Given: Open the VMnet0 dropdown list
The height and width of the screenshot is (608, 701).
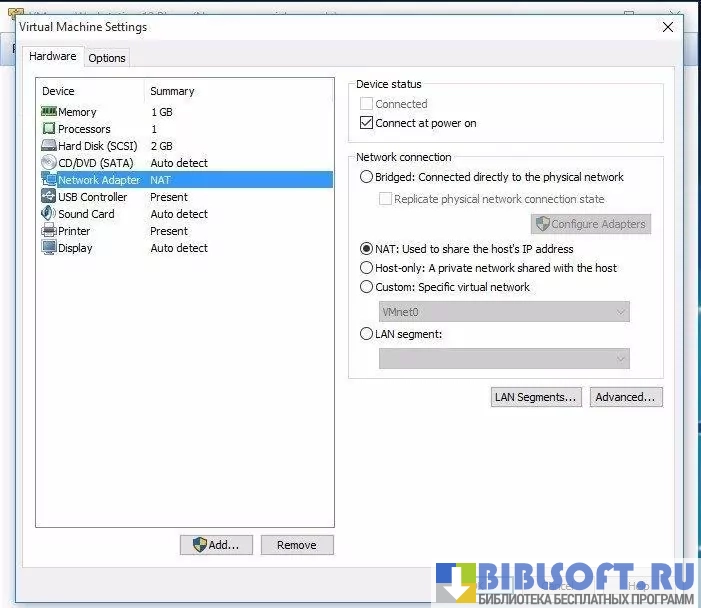Looking at the screenshot, I should 504,312.
